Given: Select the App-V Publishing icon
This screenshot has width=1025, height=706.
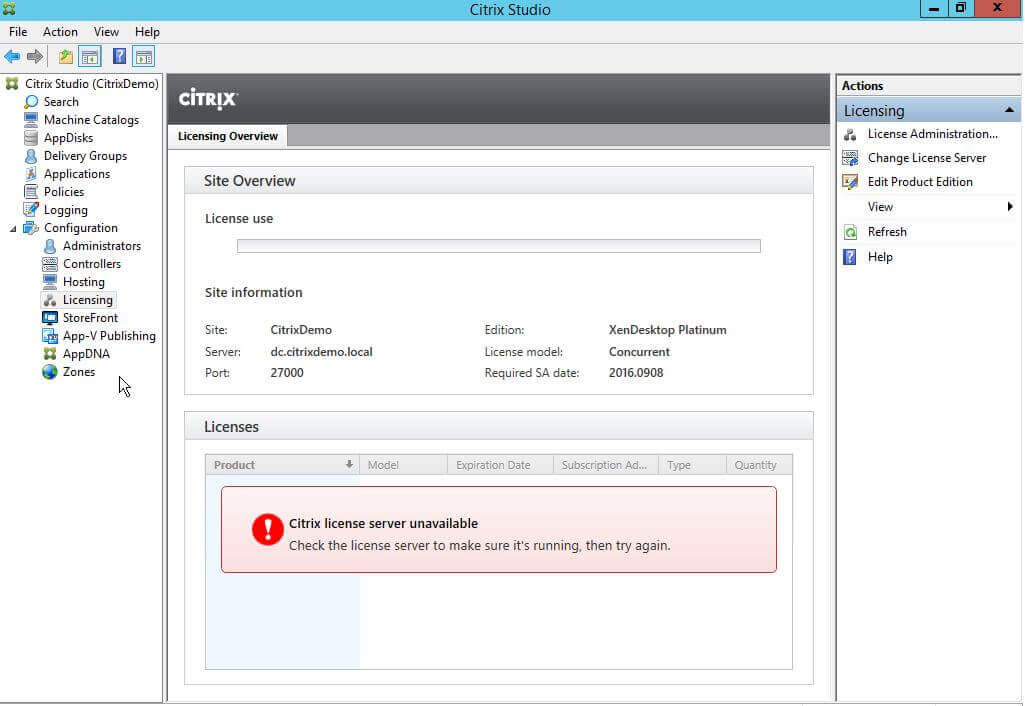Looking at the screenshot, I should [x=50, y=336].
